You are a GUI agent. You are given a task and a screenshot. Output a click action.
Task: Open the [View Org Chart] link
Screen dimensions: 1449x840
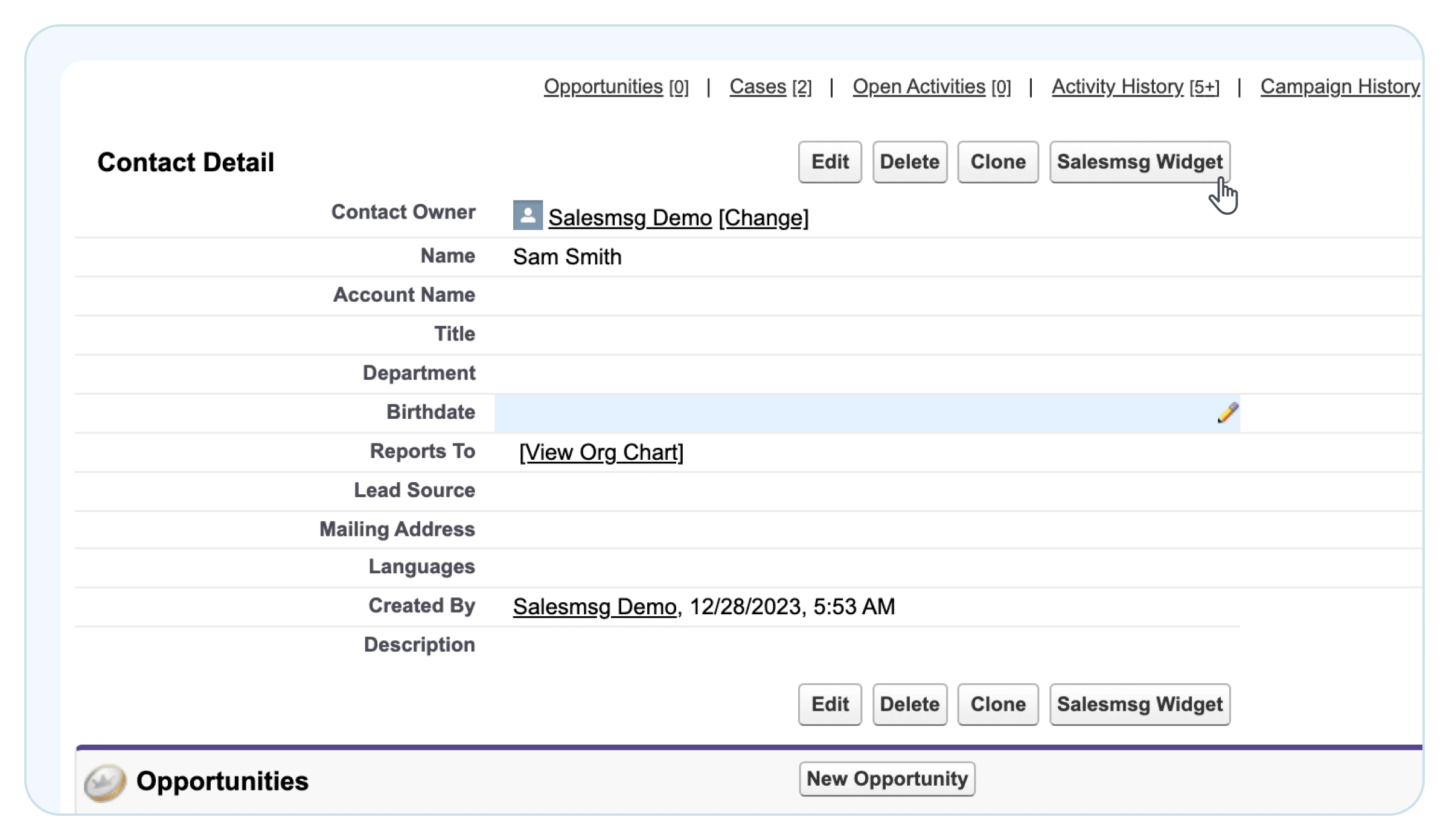pos(601,452)
